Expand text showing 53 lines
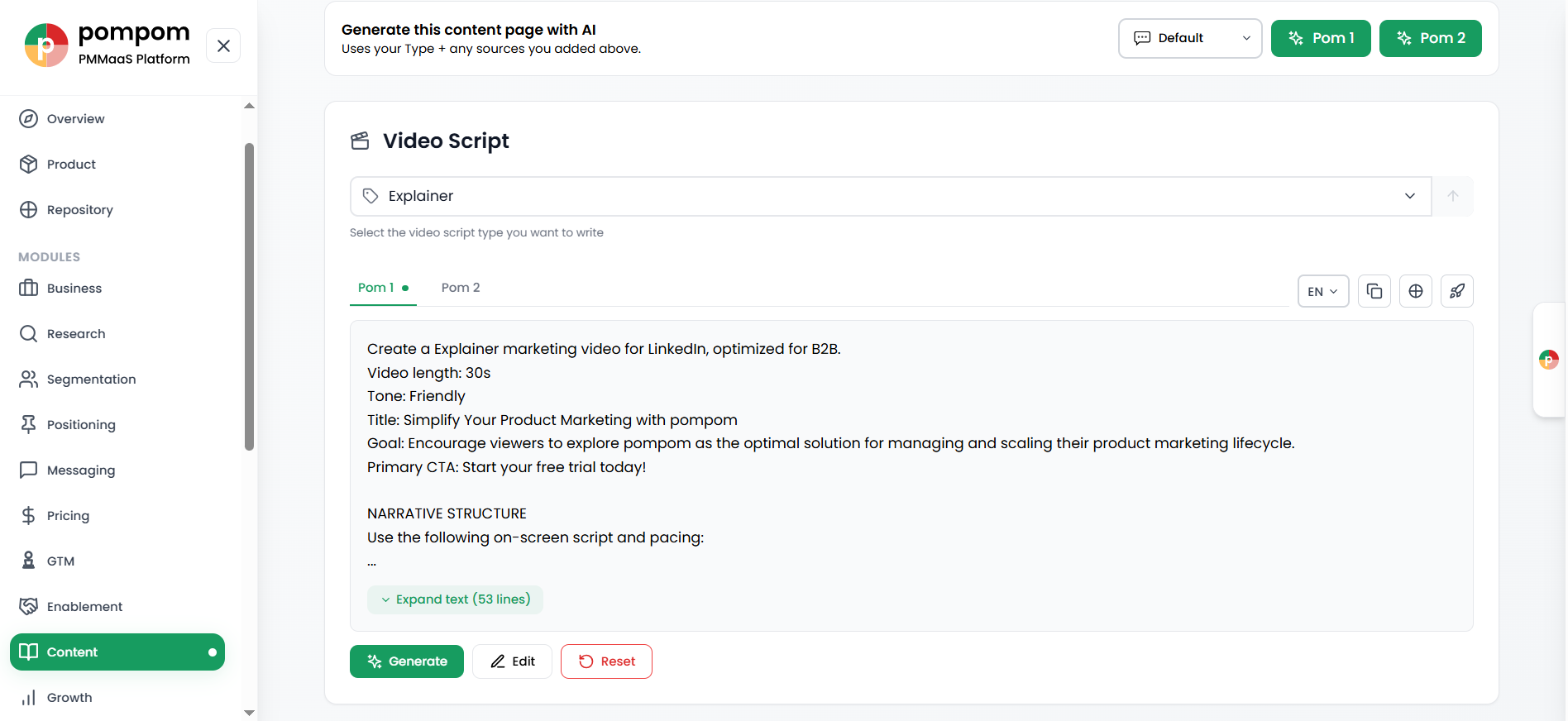Image resolution: width=1568 pixels, height=721 pixels. click(x=455, y=599)
